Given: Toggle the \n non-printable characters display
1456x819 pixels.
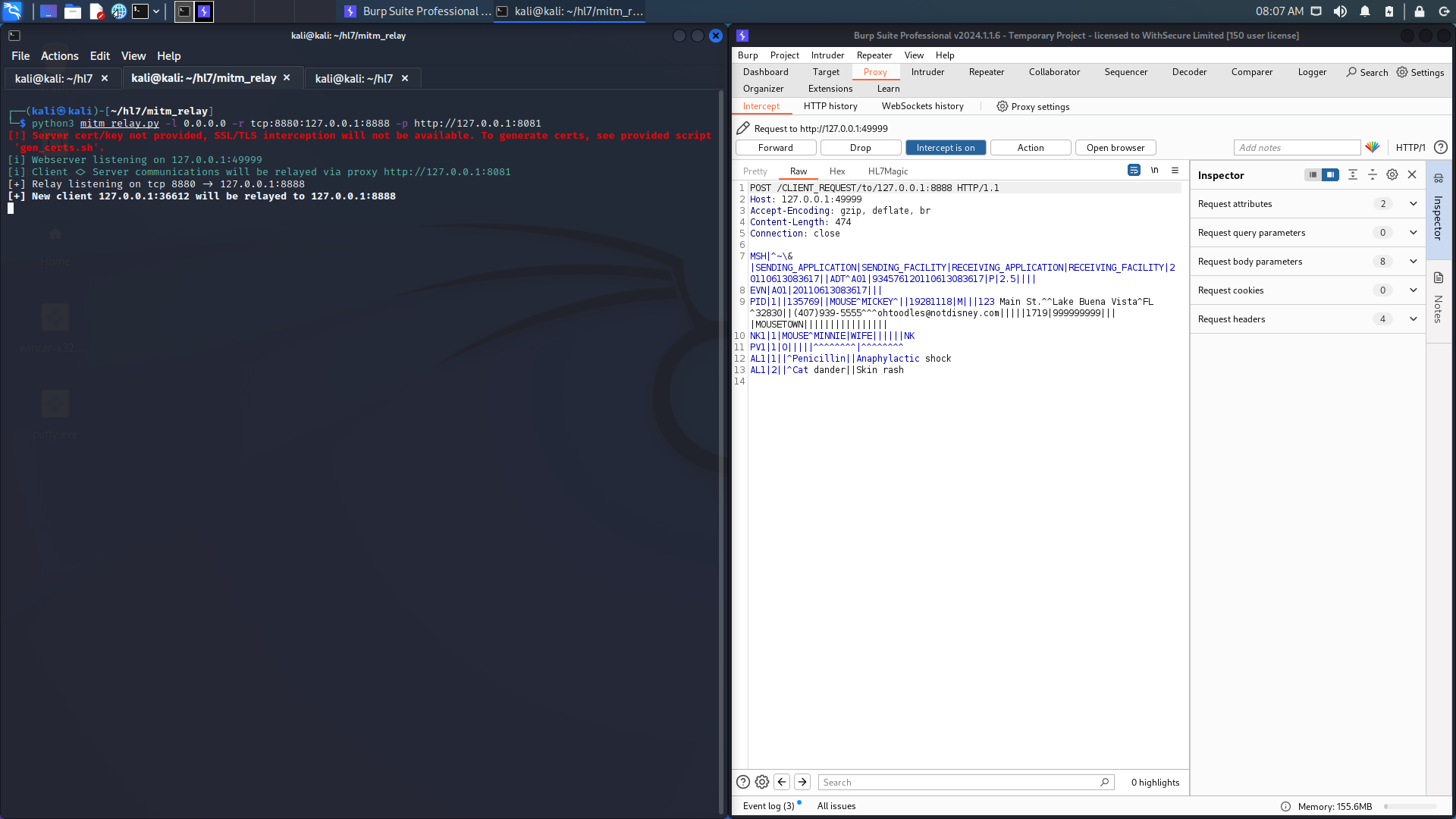Looking at the screenshot, I should [x=1154, y=171].
